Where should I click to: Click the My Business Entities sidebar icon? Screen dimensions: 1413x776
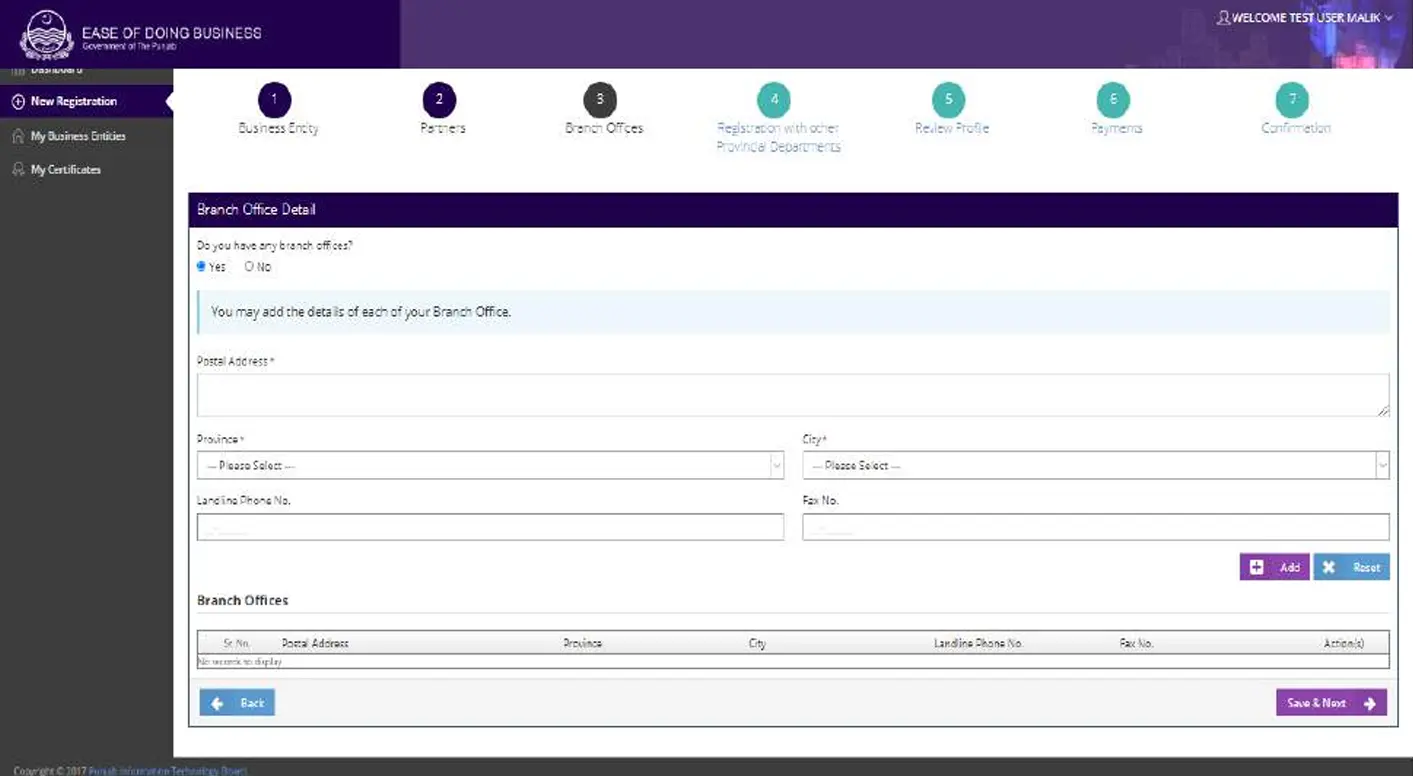click(x=18, y=136)
